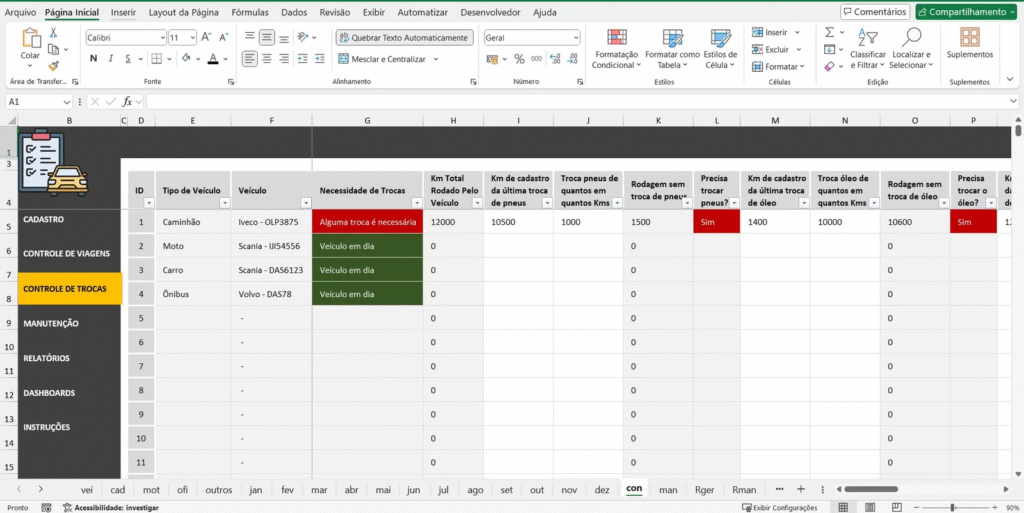Viewport: 1024px width, 513px height.
Task: Toggle bold formatting (N)
Action: [93, 59]
